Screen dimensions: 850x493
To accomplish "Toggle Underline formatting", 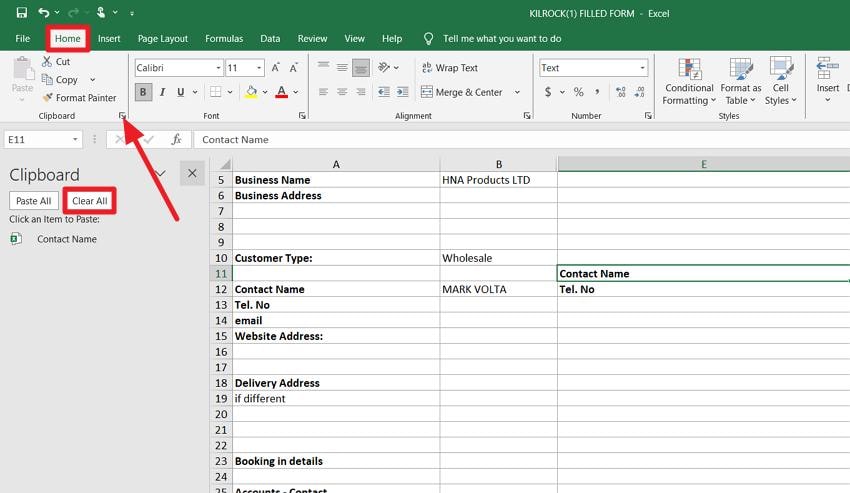I will (x=181, y=92).
